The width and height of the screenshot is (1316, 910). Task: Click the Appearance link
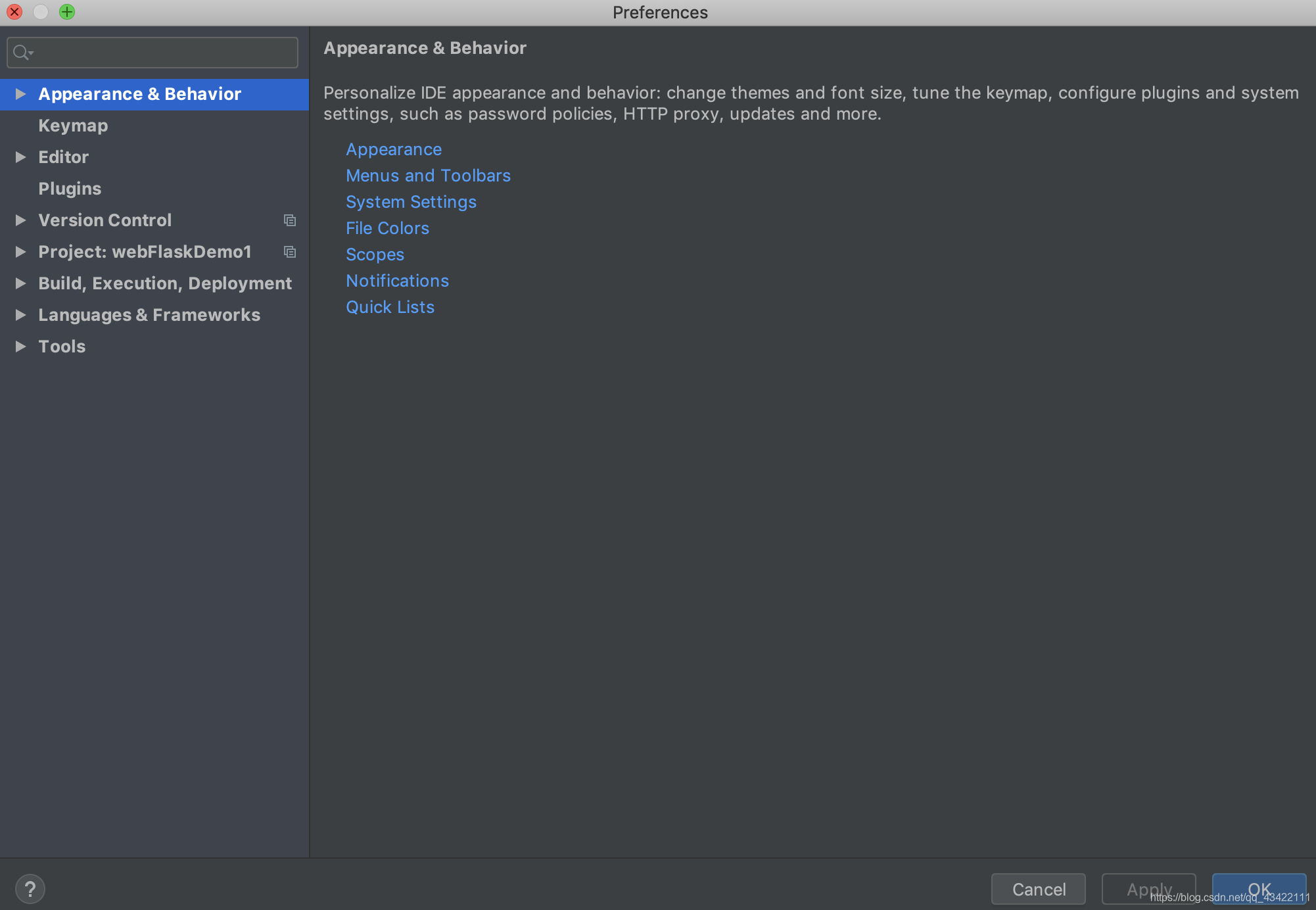click(x=393, y=148)
